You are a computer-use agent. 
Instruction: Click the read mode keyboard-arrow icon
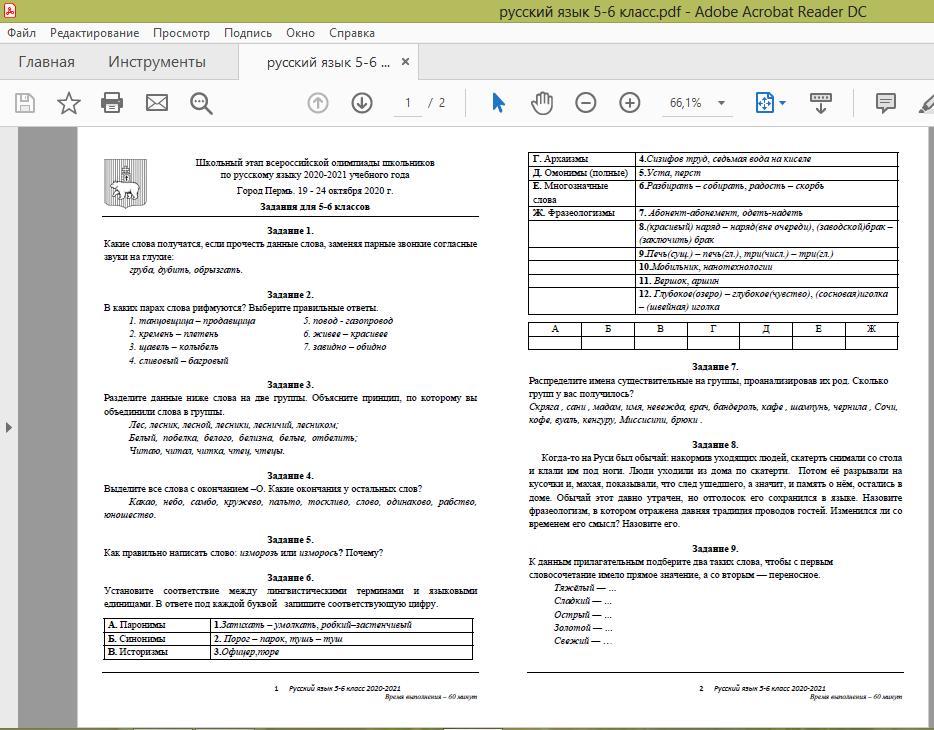point(821,103)
